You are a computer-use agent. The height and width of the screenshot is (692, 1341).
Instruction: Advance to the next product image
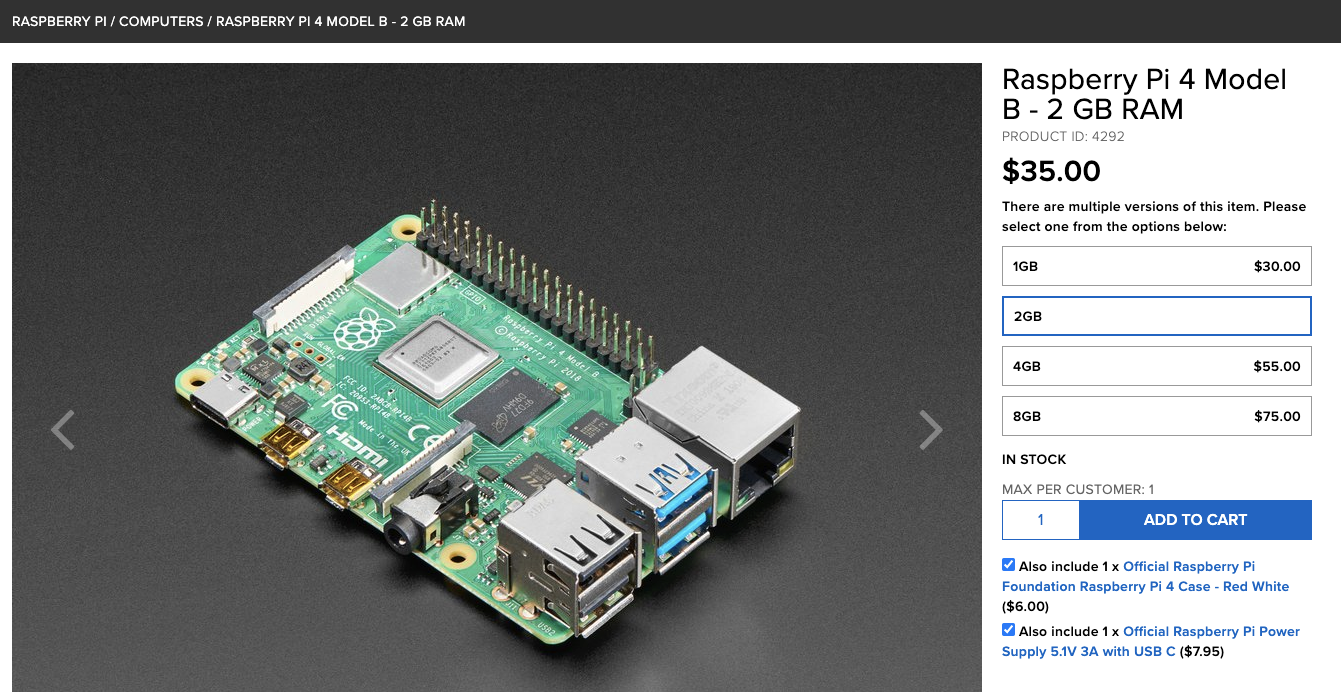pyautogui.click(x=931, y=430)
